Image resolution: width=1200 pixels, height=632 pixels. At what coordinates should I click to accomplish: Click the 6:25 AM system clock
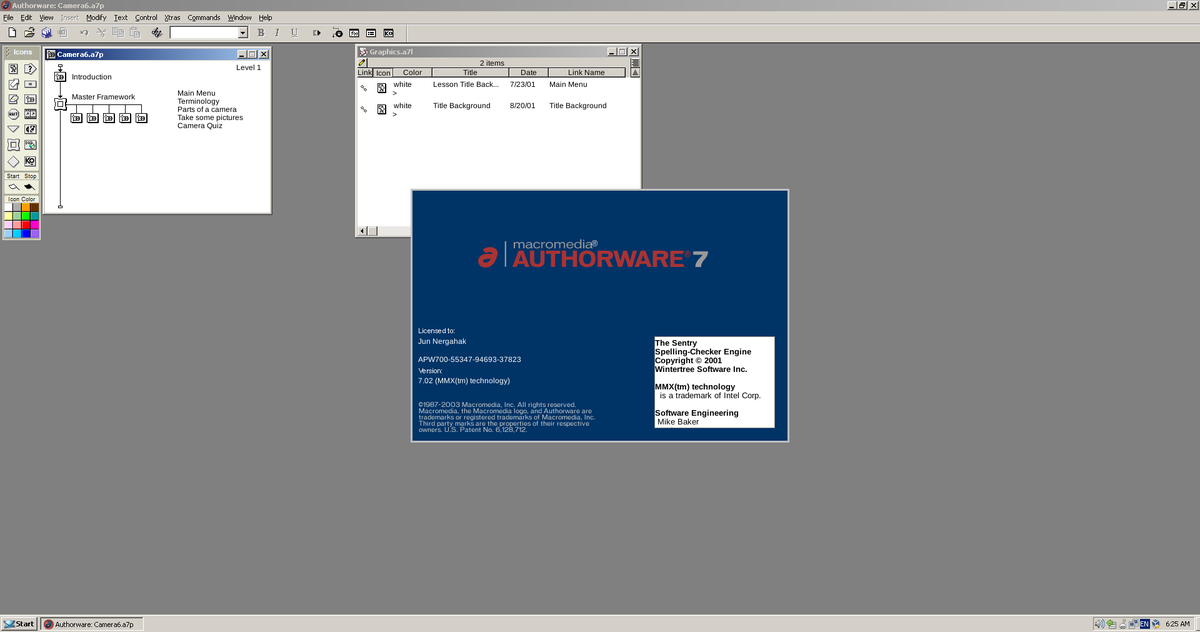[1178, 624]
